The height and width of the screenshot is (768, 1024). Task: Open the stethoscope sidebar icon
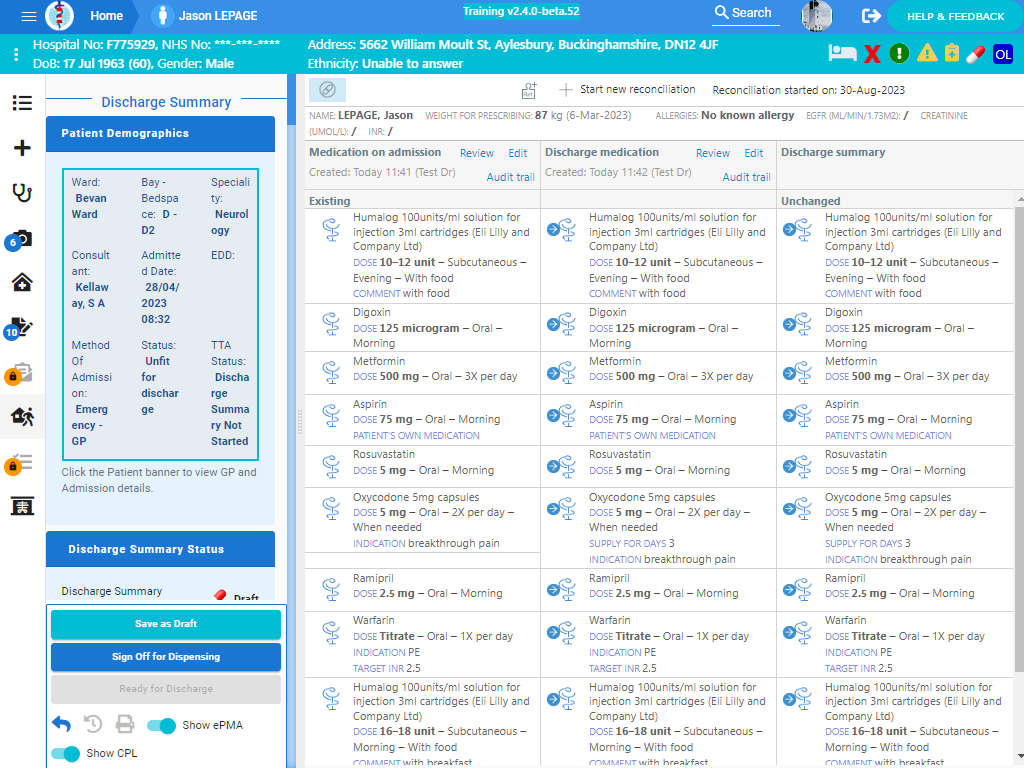(x=22, y=193)
